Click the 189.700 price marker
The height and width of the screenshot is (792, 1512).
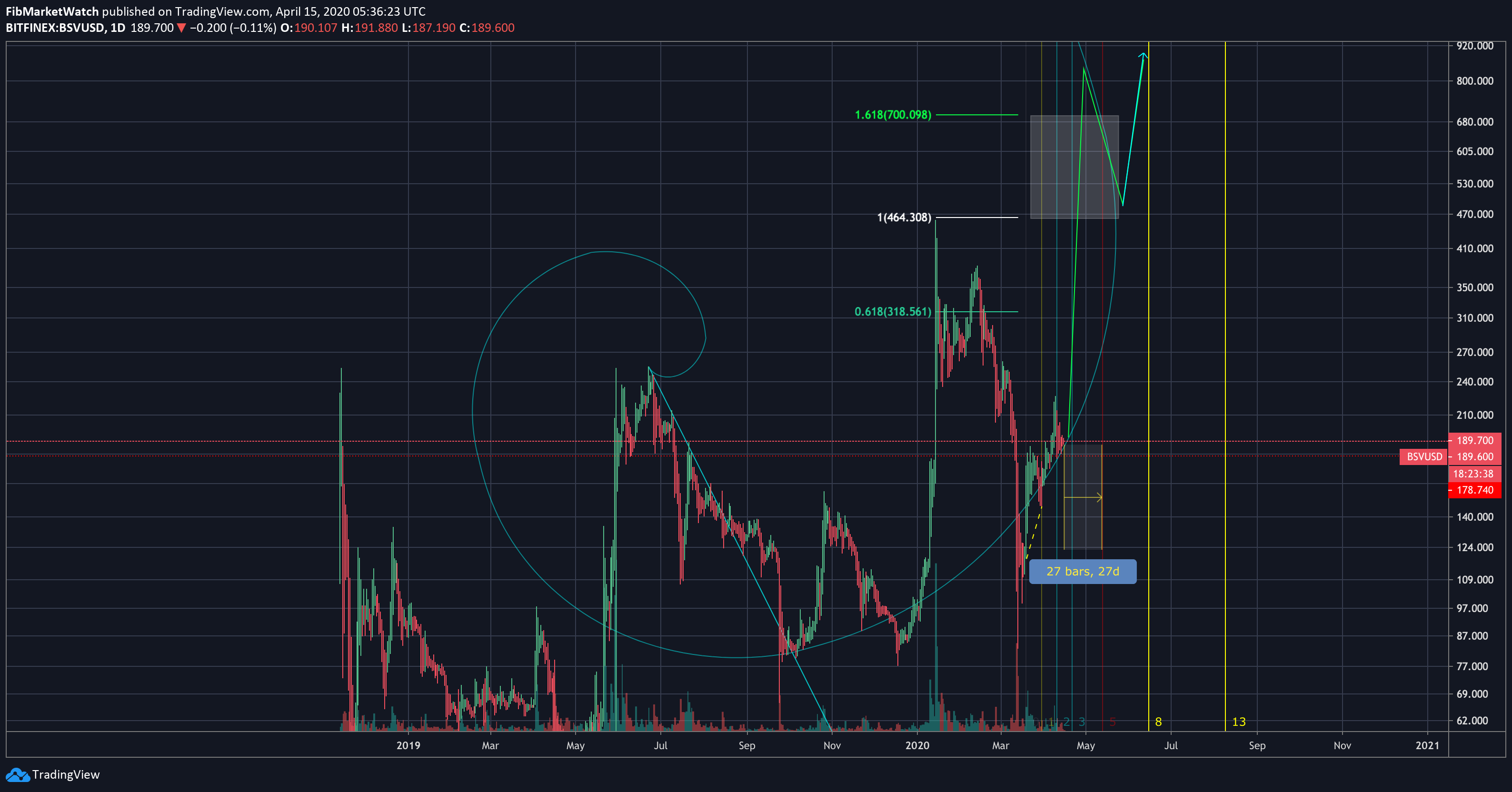click(x=1474, y=441)
